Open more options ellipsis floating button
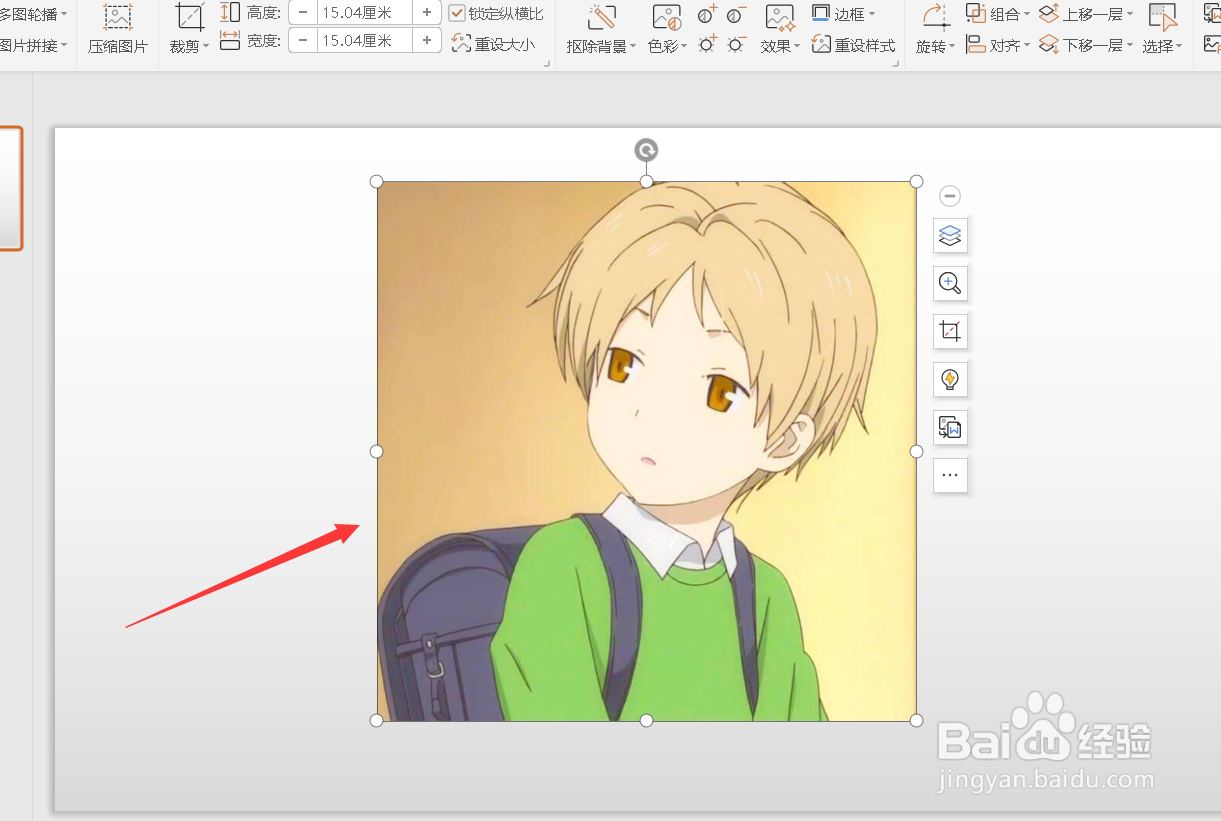 [950, 476]
